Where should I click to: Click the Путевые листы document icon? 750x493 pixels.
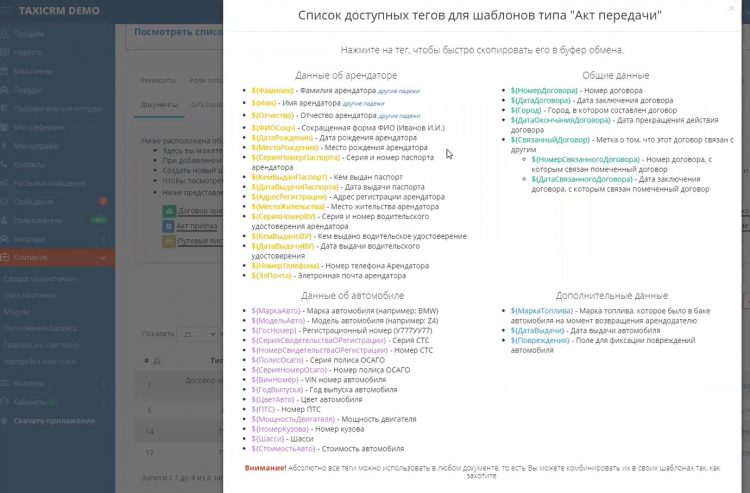167,241
